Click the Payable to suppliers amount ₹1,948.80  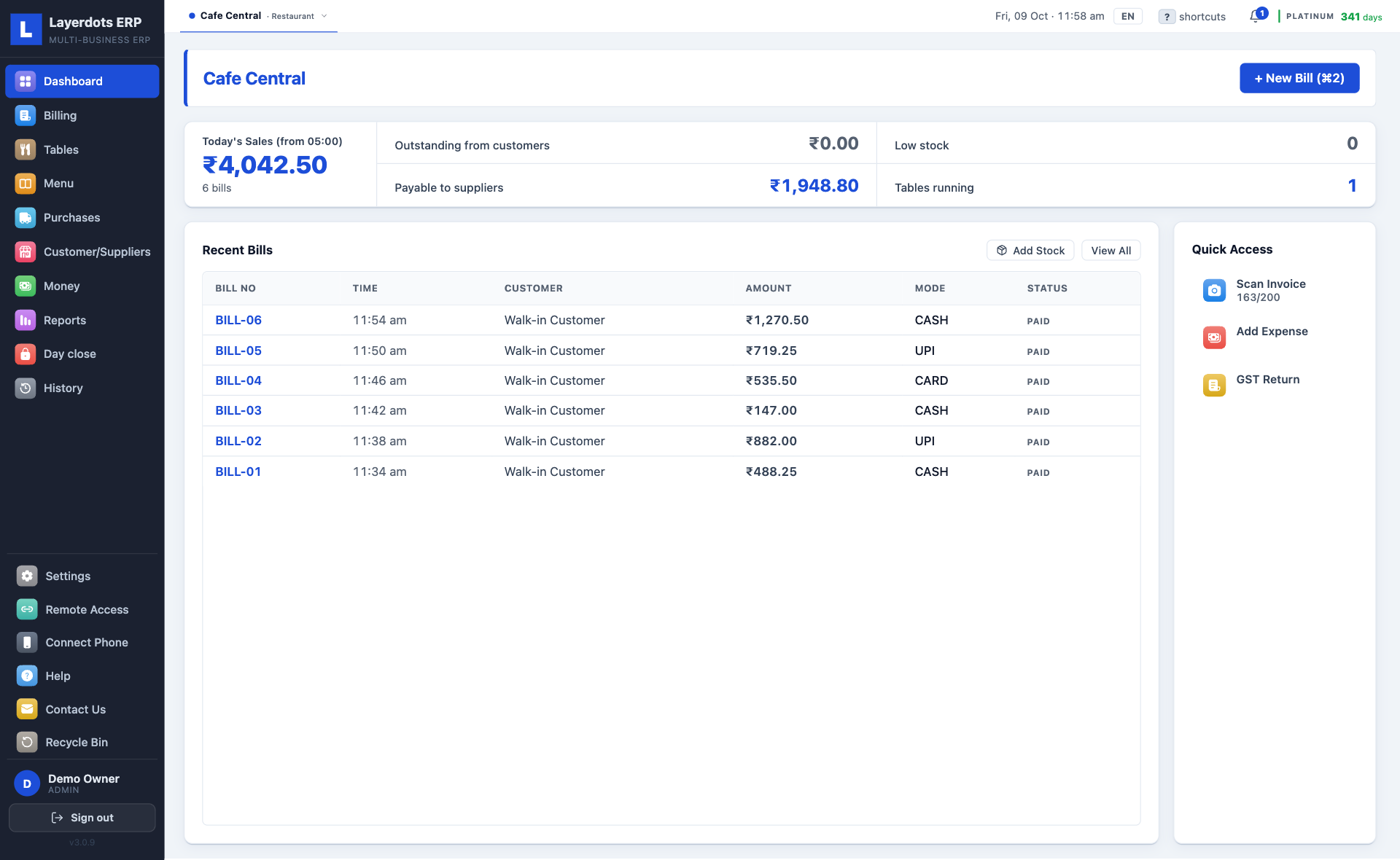pyautogui.click(x=814, y=186)
